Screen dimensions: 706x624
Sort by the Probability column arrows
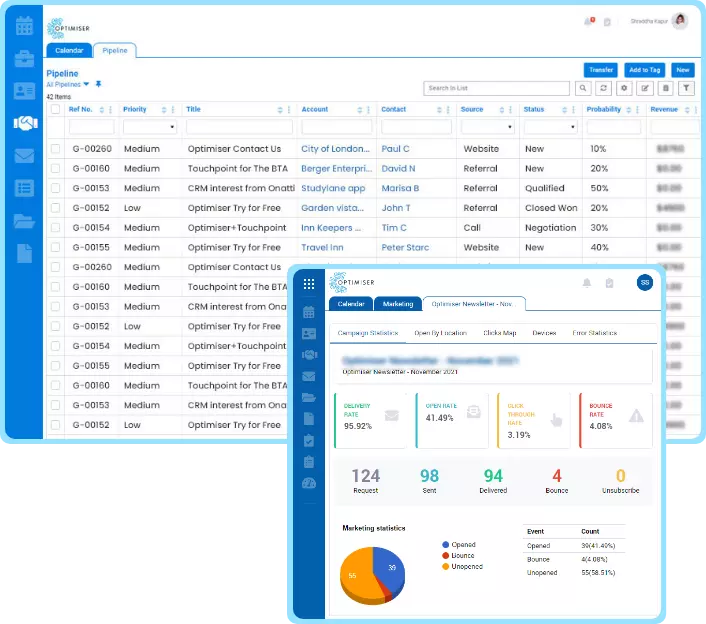pyautogui.click(x=629, y=109)
